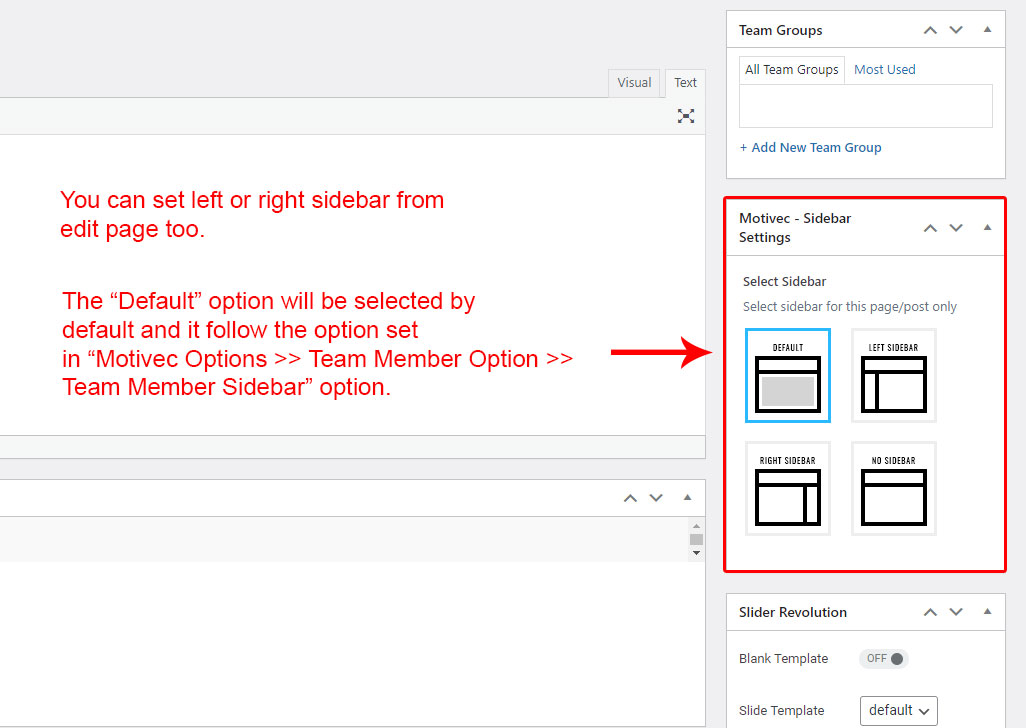This screenshot has height=728, width=1026.
Task: Toggle the Blank Template switch
Action: pyautogui.click(x=884, y=658)
